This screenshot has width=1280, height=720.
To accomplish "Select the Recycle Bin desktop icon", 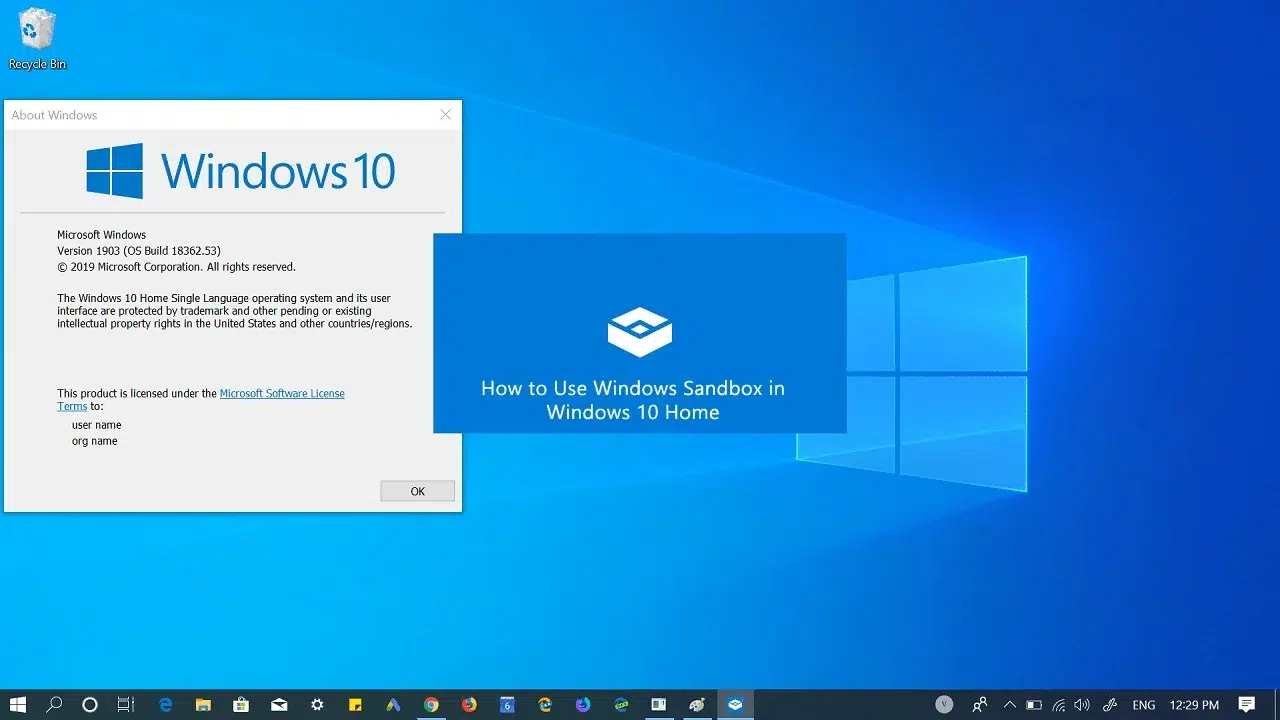I will click(x=37, y=40).
